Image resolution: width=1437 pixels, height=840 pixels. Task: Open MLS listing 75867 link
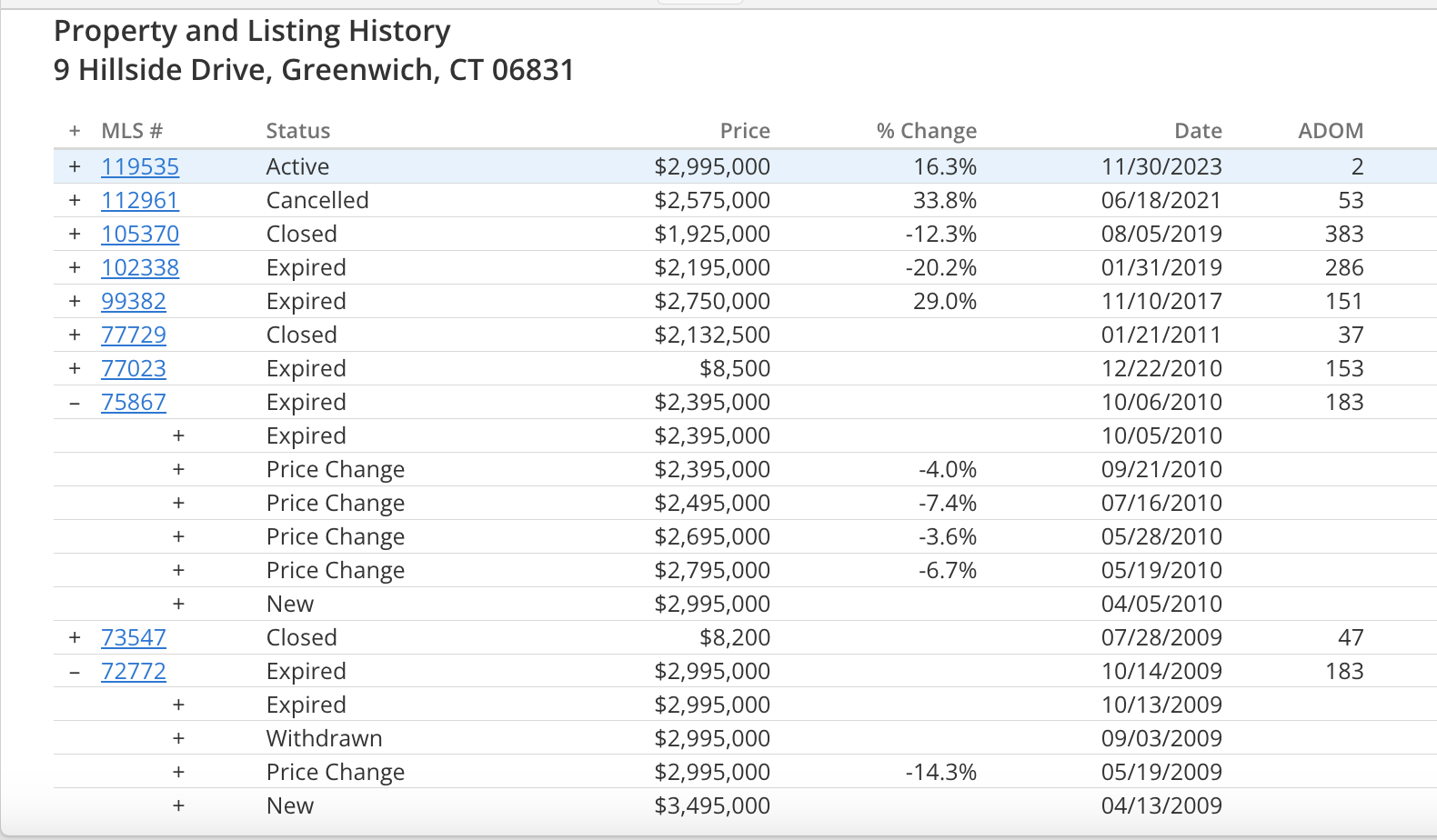pos(134,402)
